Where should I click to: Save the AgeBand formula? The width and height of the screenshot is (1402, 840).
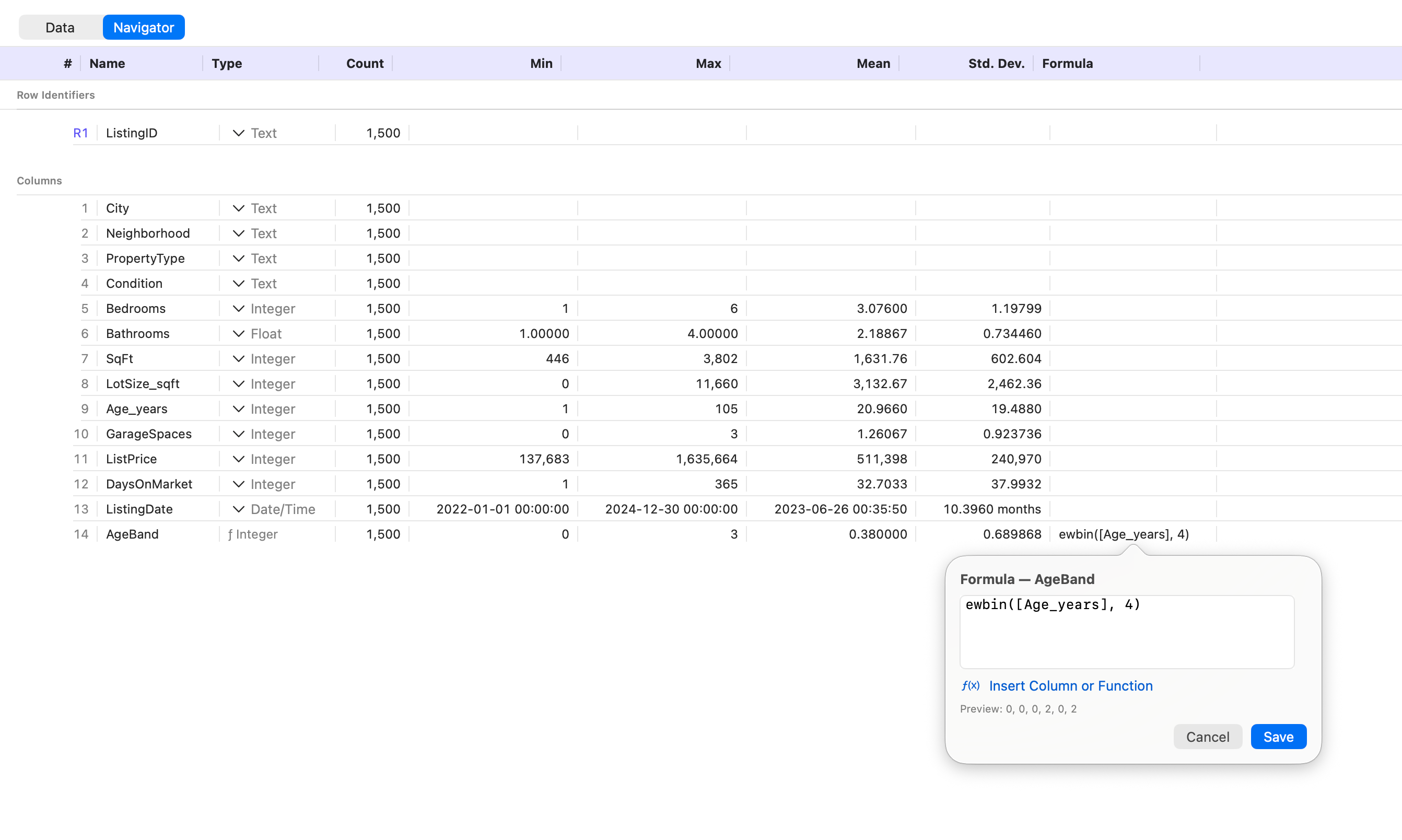(1278, 737)
